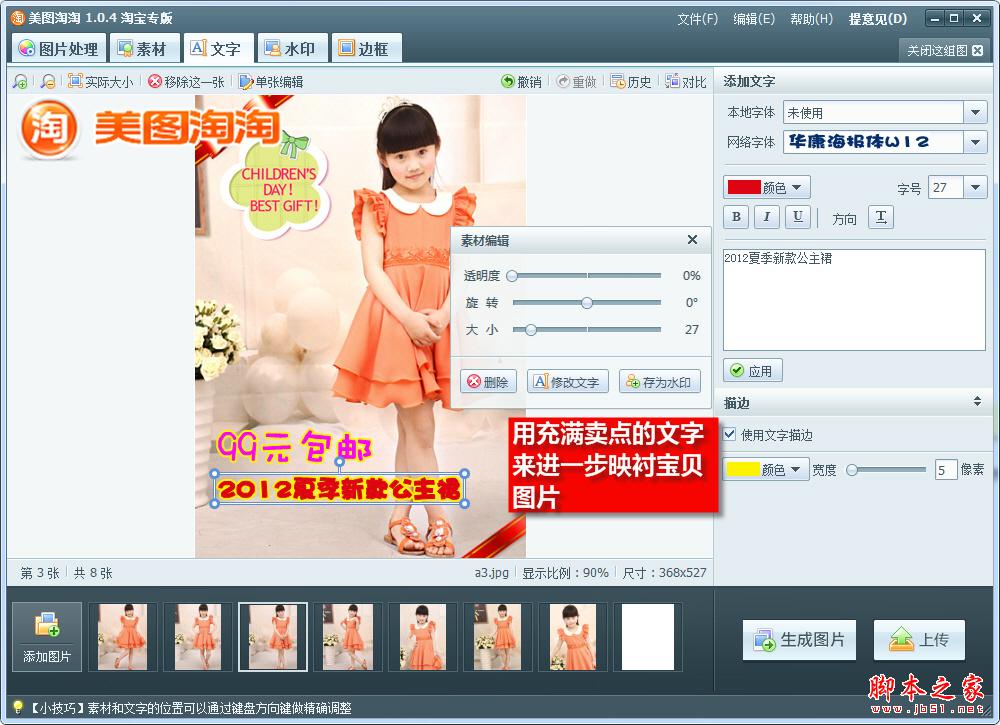Switch to 图片处理 tab
Viewport: 1000px width, 725px height.
click(x=58, y=48)
